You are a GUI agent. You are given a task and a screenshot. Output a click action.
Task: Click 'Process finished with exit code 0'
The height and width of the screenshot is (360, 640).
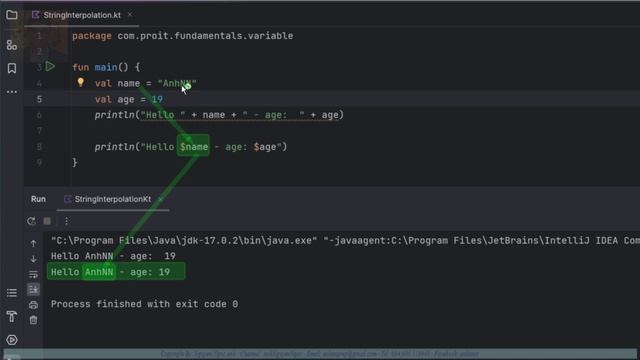click(x=144, y=304)
